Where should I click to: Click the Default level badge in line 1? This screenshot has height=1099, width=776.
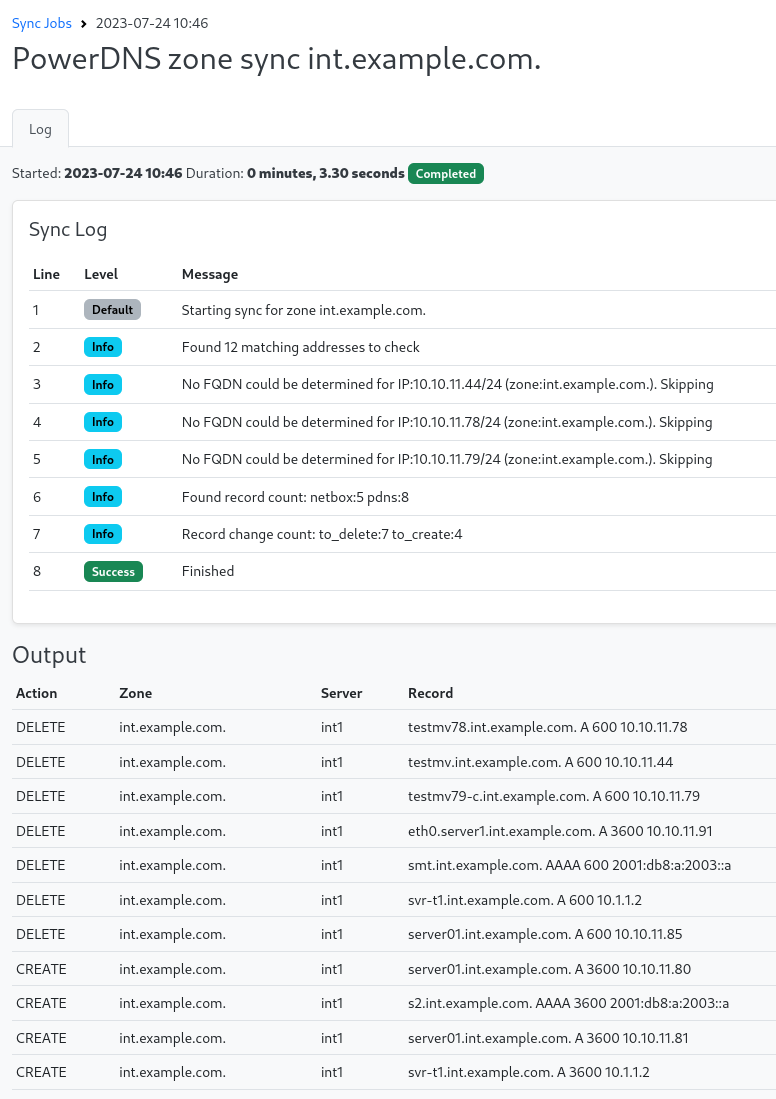(112, 310)
